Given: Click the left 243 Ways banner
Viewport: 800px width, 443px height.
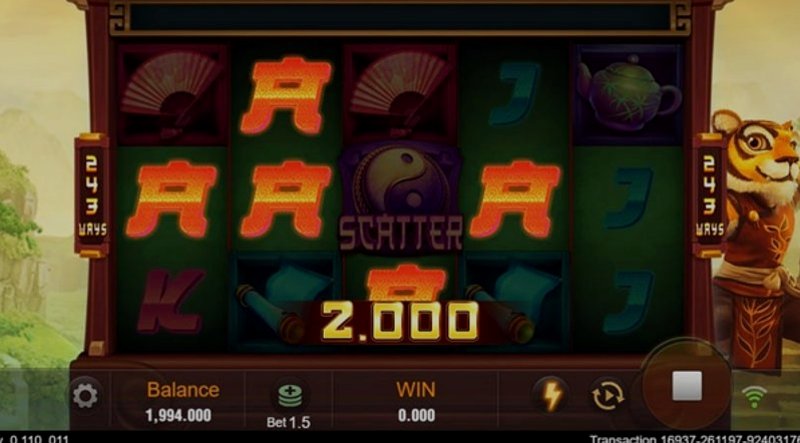Looking at the screenshot, I should point(92,195).
